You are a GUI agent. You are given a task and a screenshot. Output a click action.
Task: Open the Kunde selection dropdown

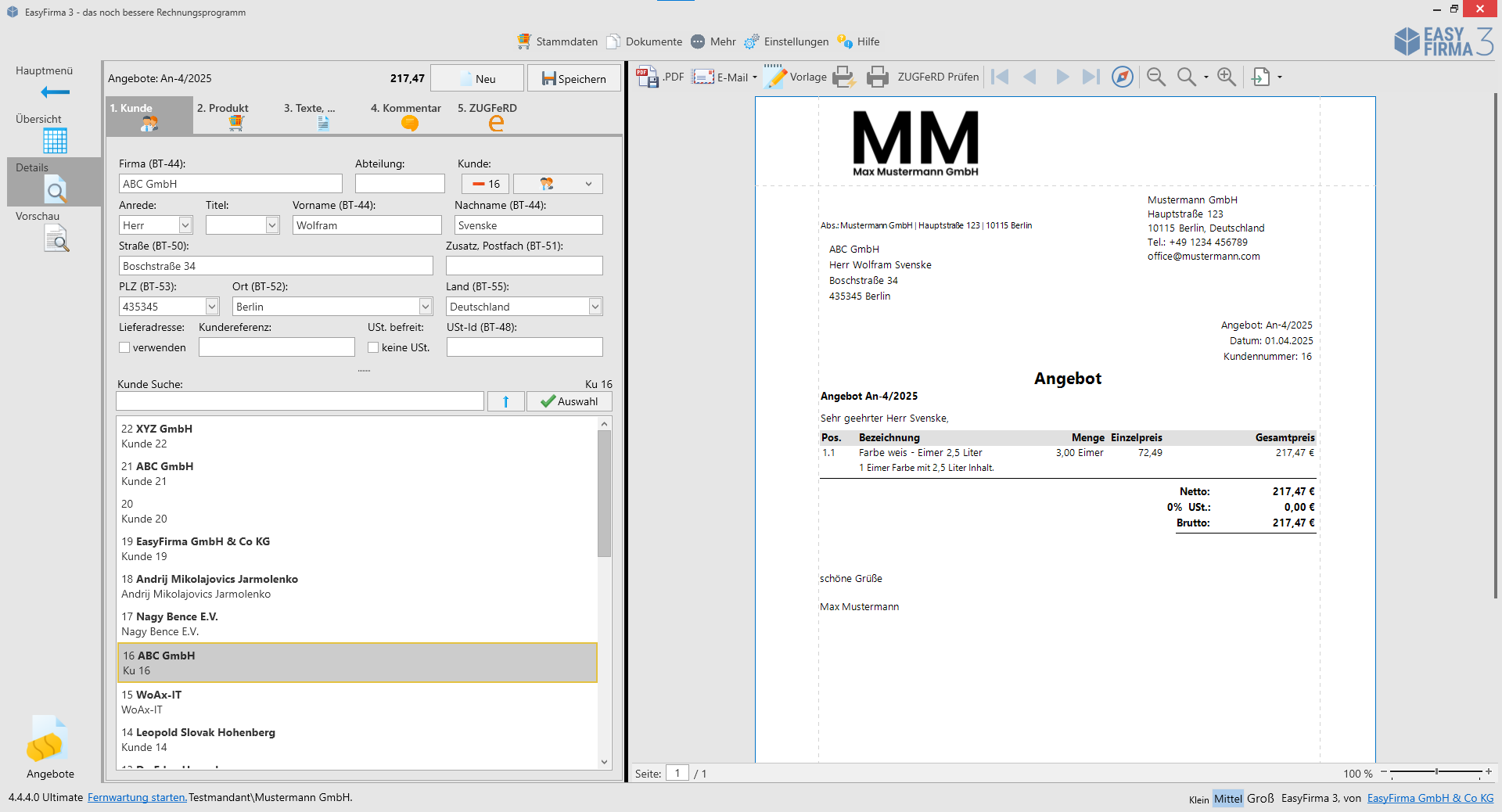coord(559,184)
